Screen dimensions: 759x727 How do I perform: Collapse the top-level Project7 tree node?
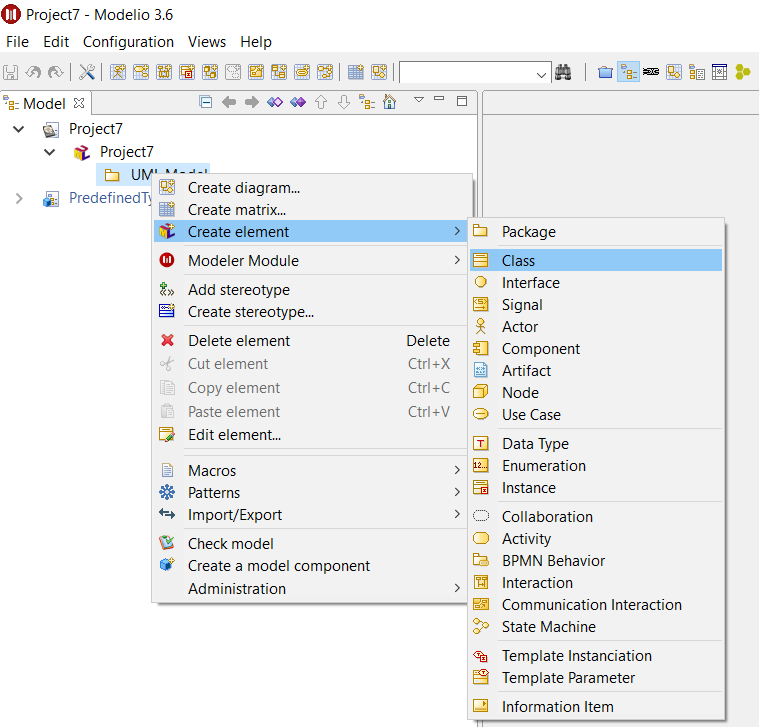click(x=18, y=129)
